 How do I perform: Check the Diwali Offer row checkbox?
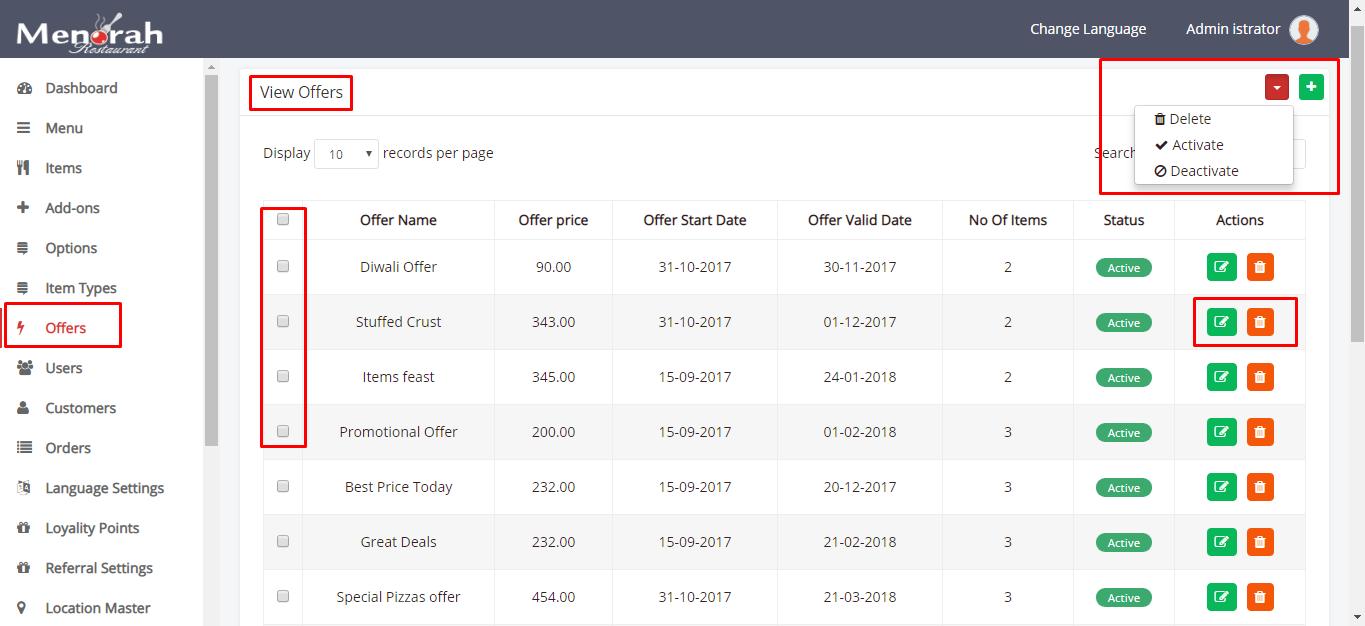(283, 267)
